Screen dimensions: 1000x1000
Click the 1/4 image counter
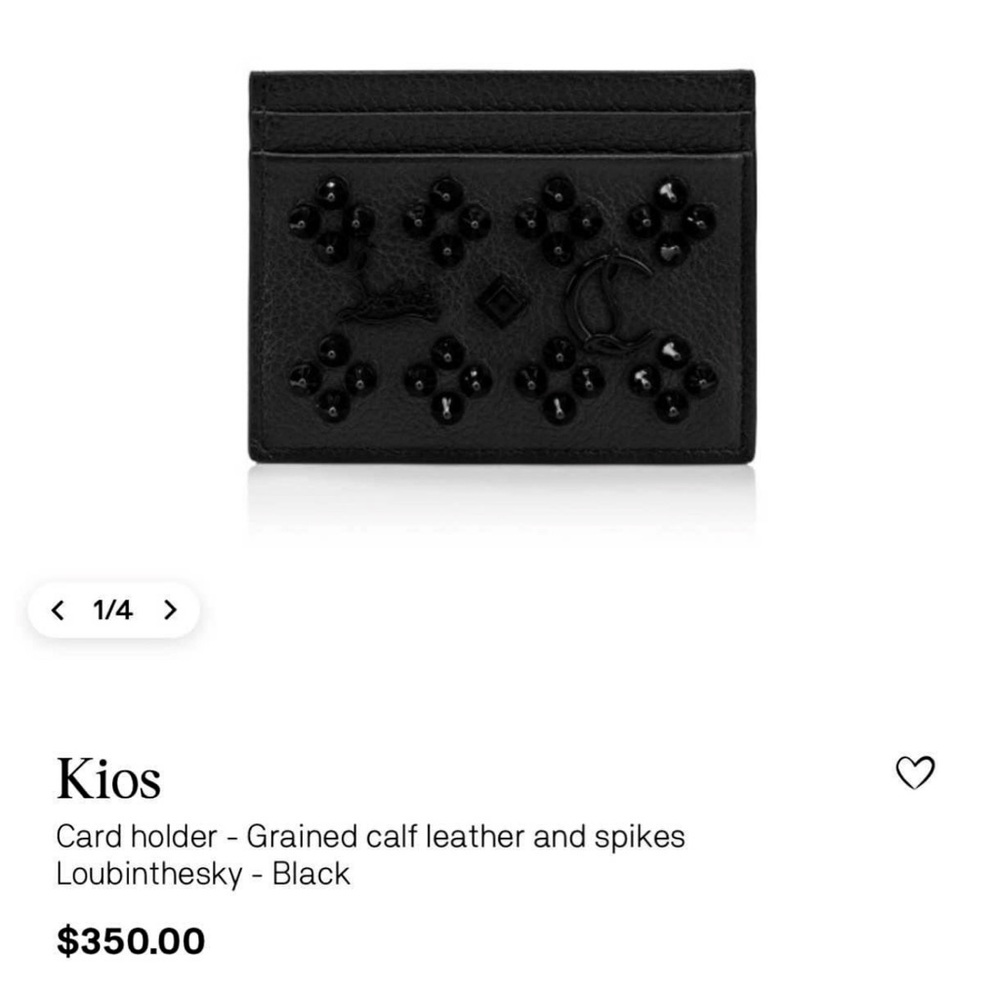[113, 609]
